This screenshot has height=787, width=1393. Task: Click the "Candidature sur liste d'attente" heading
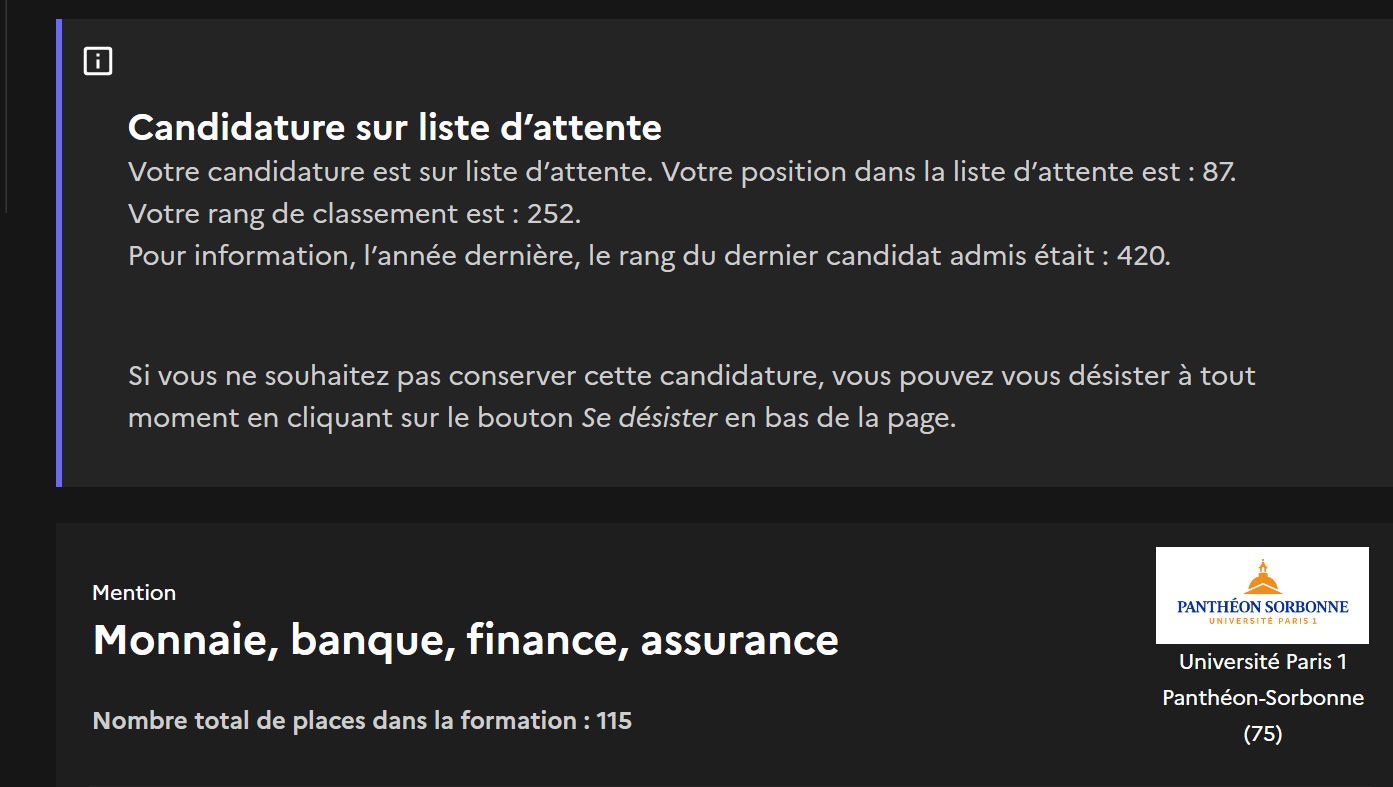tap(395, 128)
